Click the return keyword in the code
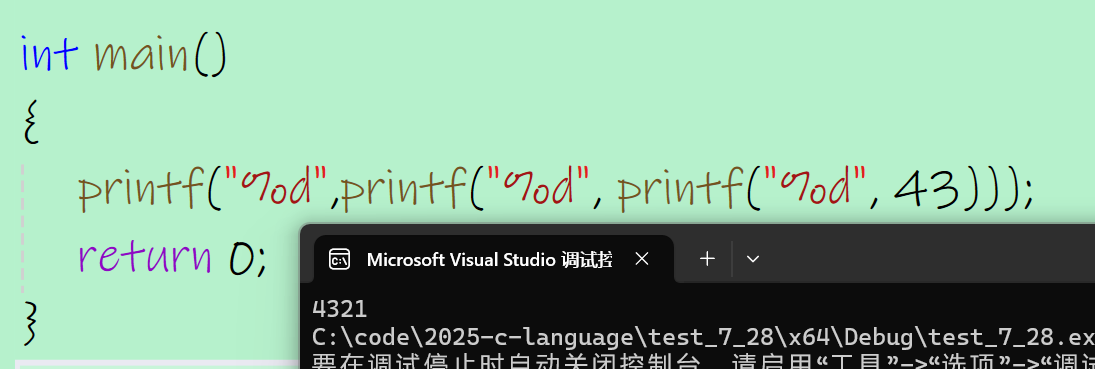Screen dimensions: 1095x369 [145, 257]
